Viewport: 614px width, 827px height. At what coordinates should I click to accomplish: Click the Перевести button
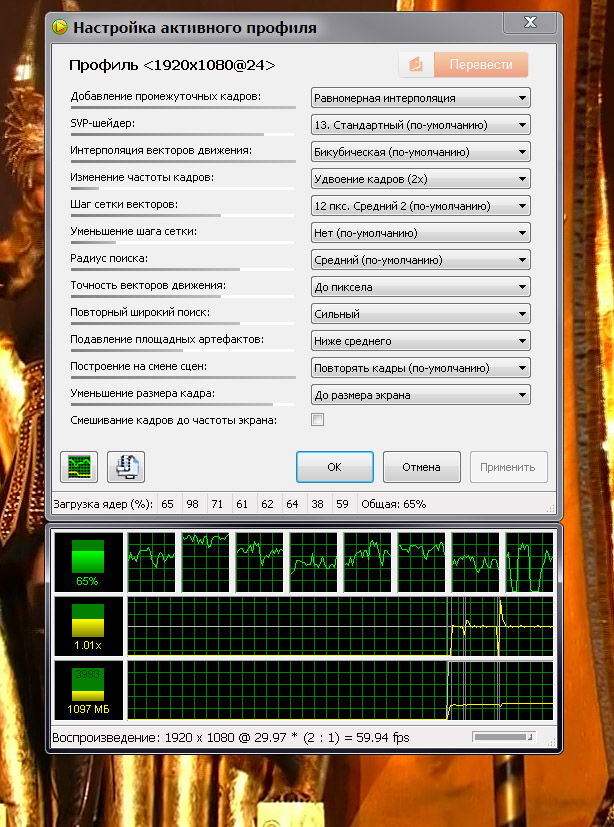(x=481, y=65)
